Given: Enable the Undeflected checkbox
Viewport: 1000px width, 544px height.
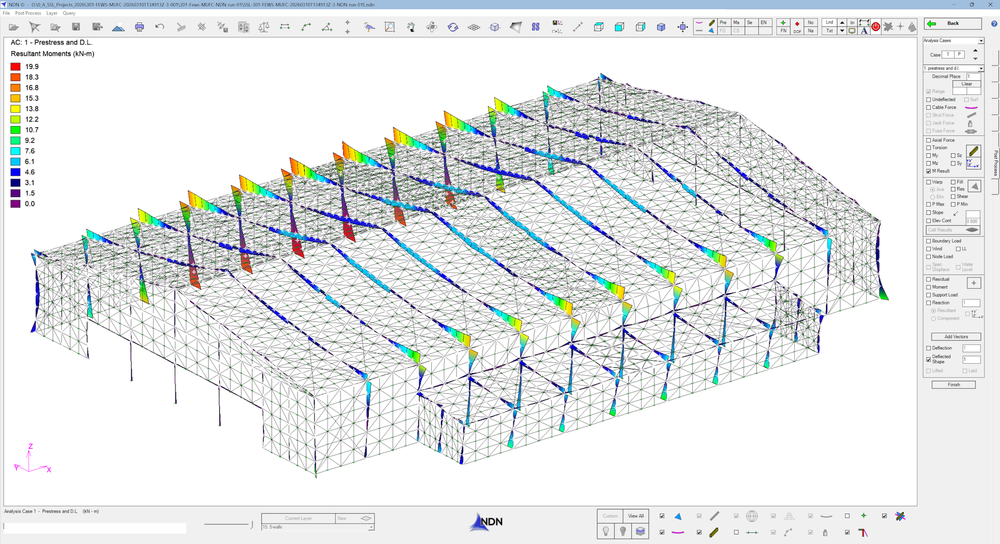Looking at the screenshot, I should [x=929, y=99].
